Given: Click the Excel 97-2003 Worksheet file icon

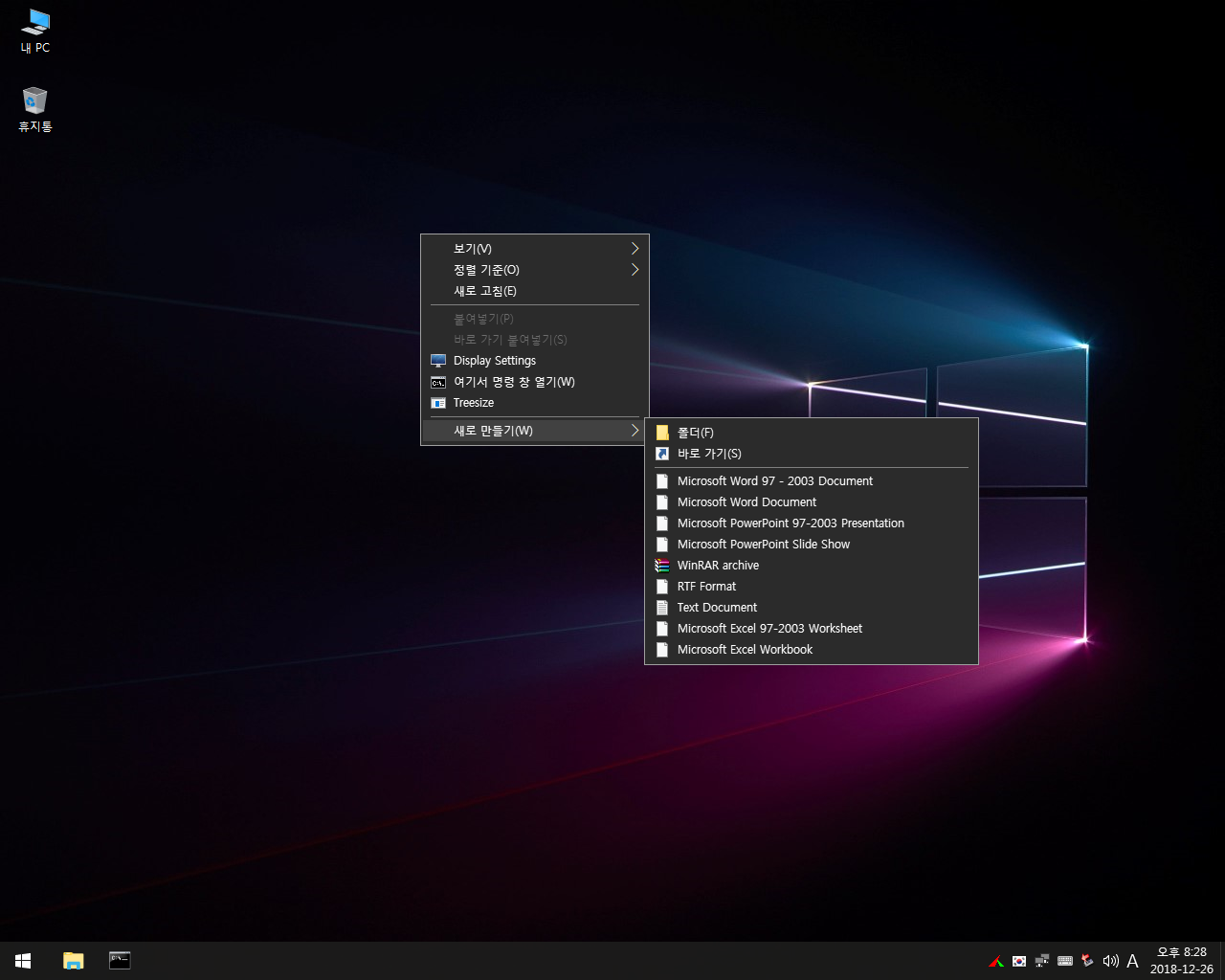Looking at the screenshot, I should 662,629.
